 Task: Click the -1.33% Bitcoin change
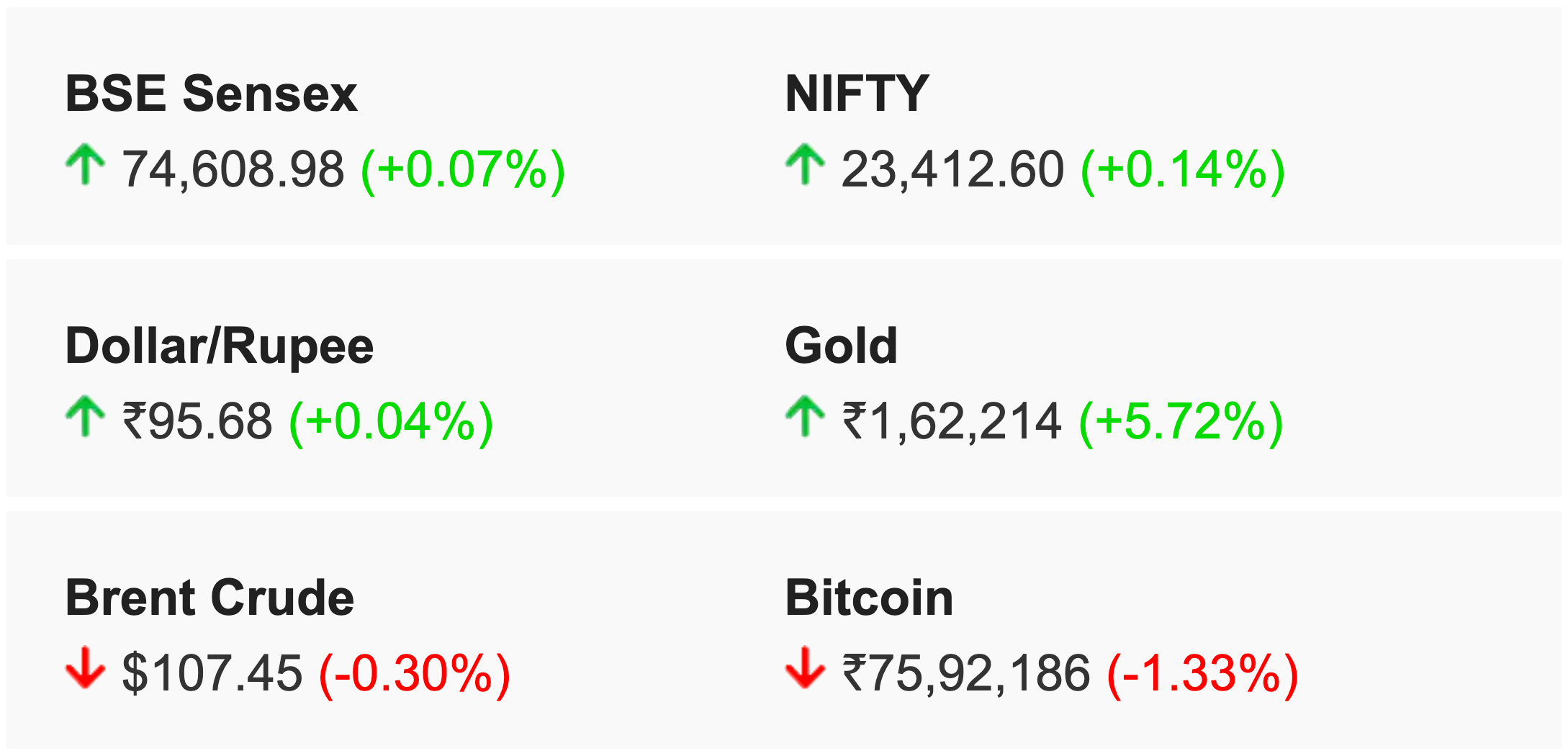1202,674
